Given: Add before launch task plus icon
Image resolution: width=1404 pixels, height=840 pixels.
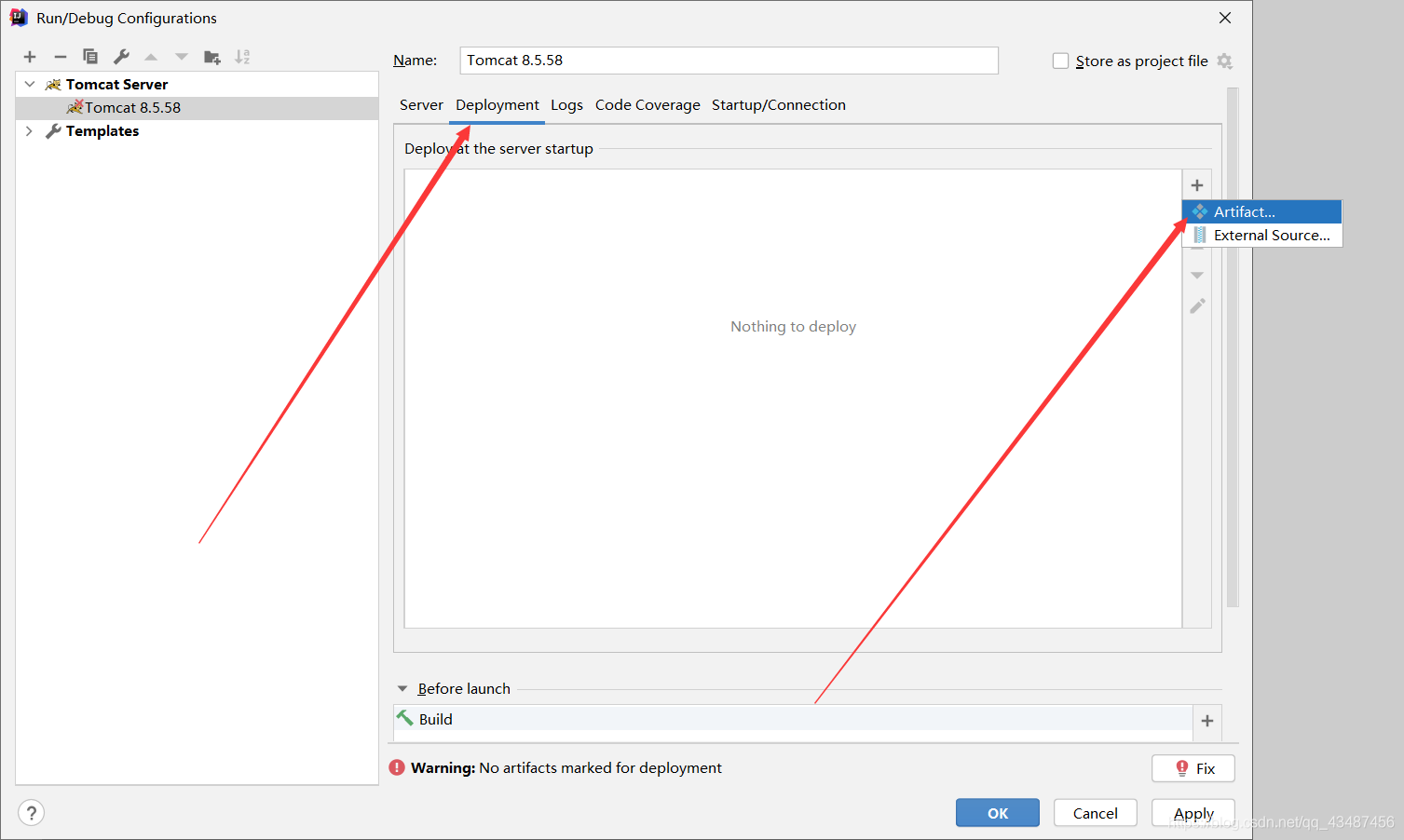Looking at the screenshot, I should pyautogui.click(x=1207, y=721).
